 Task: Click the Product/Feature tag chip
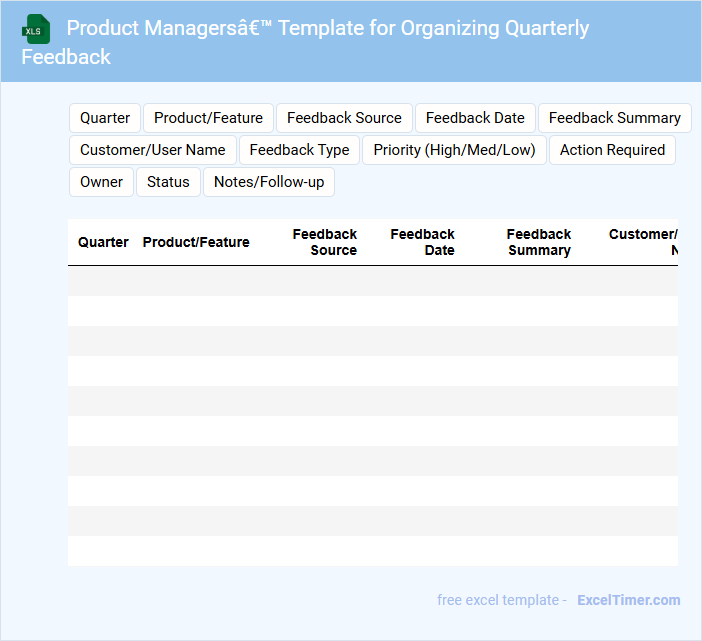click(x=208, y=118)
